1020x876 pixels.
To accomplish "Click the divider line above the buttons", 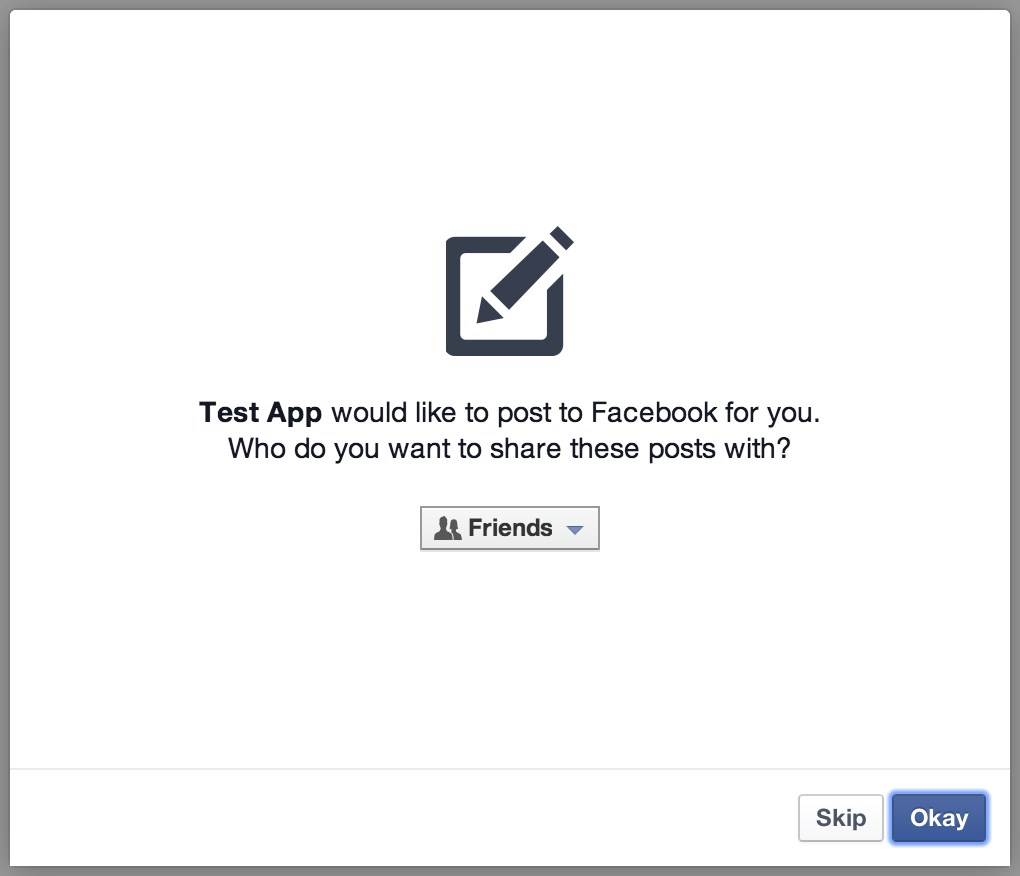I will pos(509,769).
